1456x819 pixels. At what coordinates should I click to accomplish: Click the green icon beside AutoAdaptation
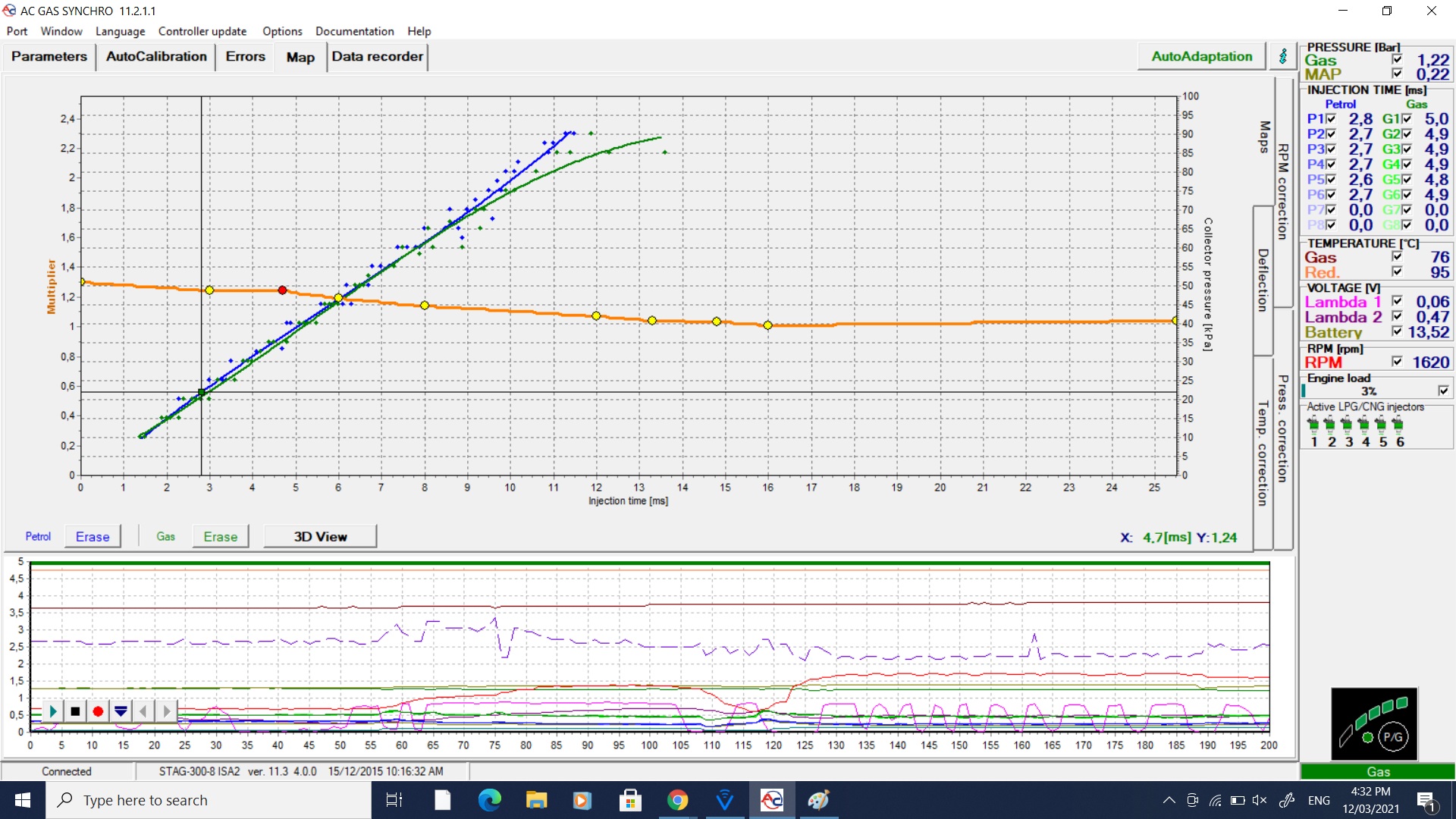point(1283,56)
